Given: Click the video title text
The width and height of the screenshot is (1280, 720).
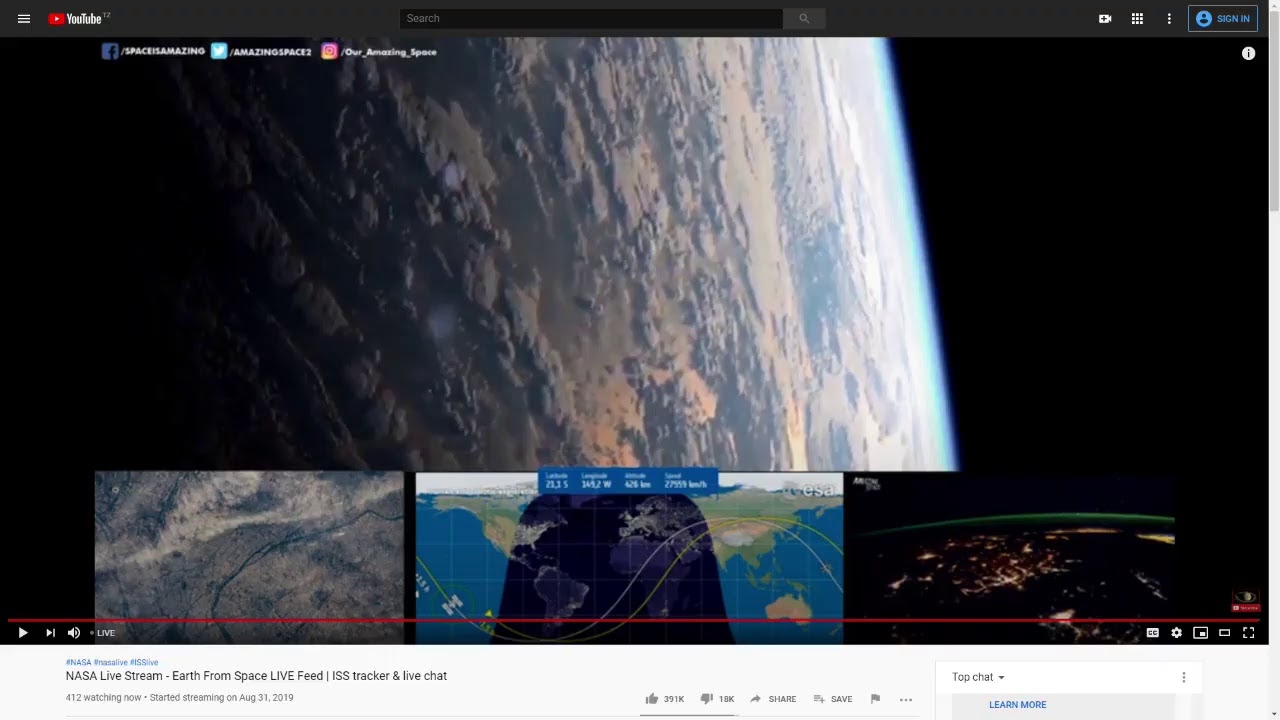Looking at the screenshot, I should [256, 676].
